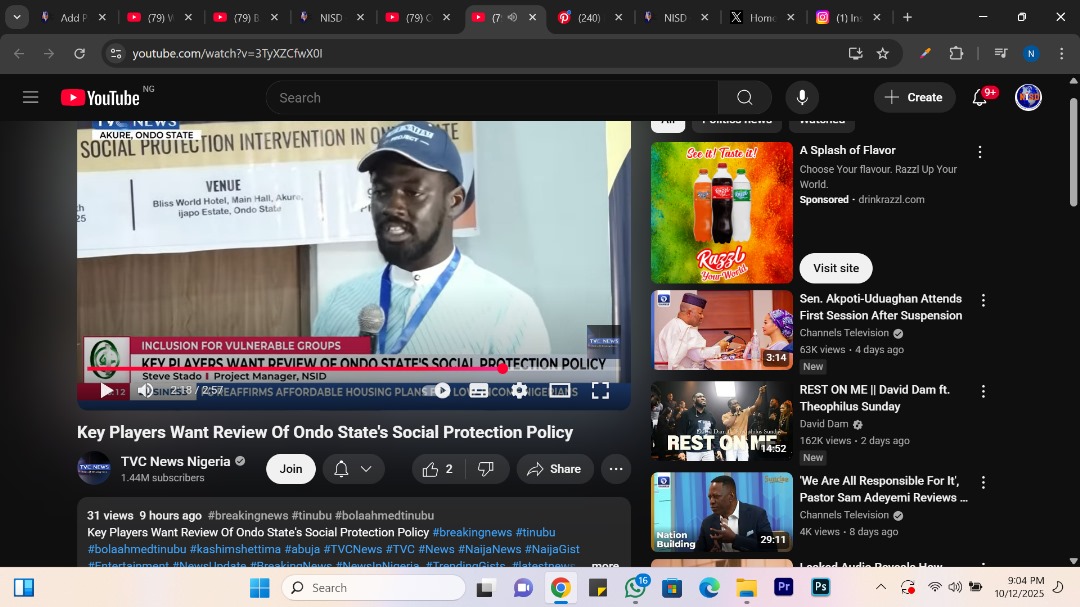
Task: Open options for REST ON ME video
Action: coord(983,391)
